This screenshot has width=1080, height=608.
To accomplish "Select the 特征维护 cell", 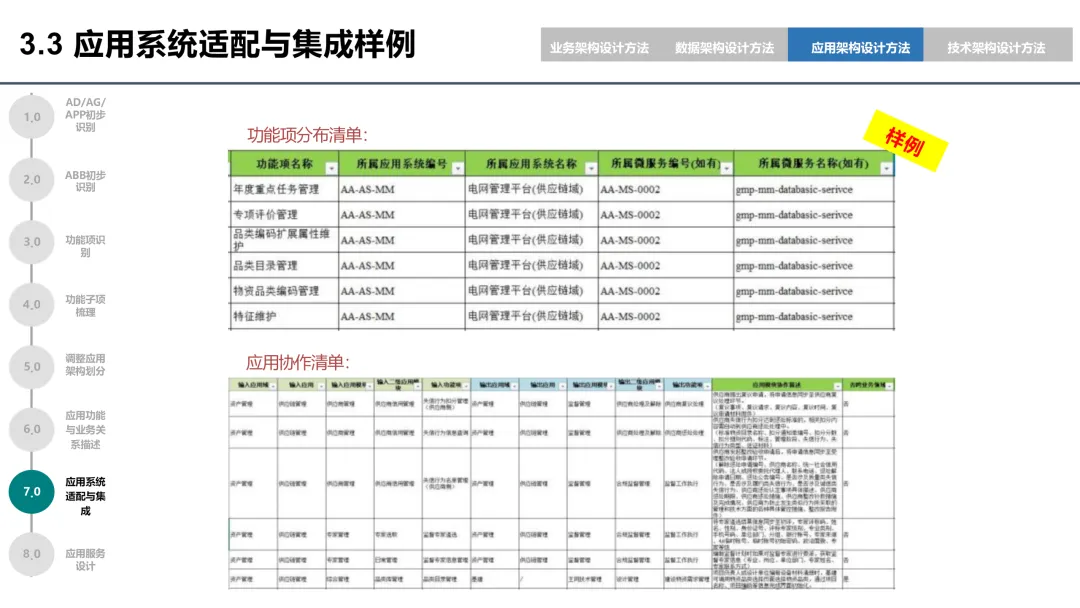I will (284, 316).
